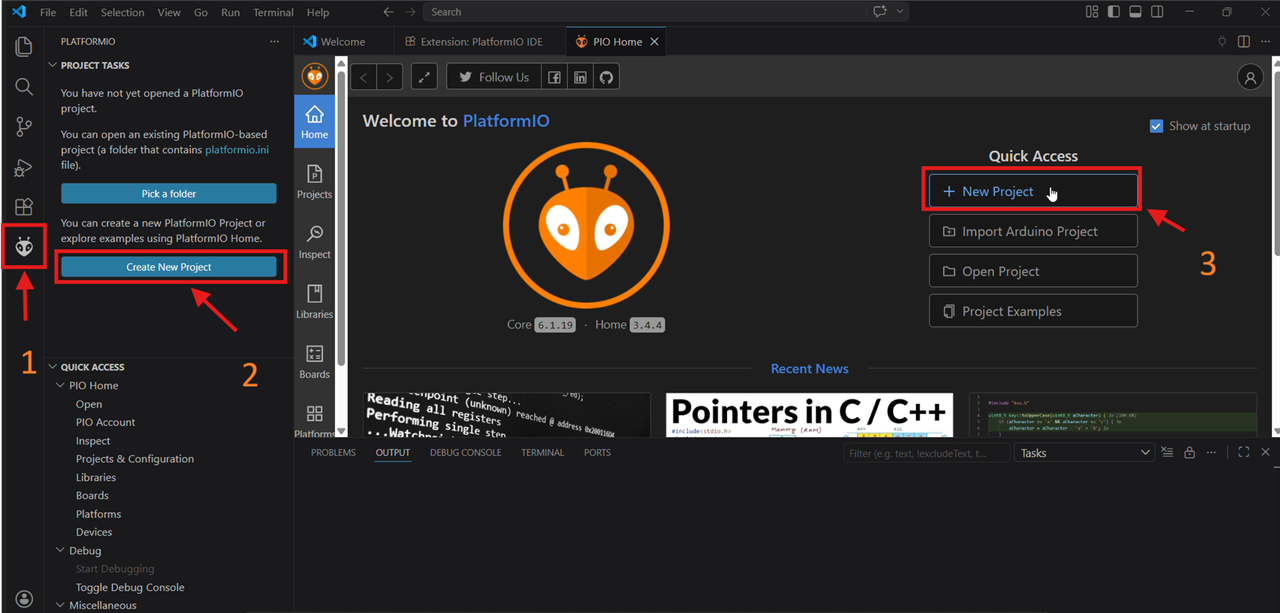Open Projects in PIO Home sidebar
This screenshot has width=1280, height=613.
click(x=314, y=182)
